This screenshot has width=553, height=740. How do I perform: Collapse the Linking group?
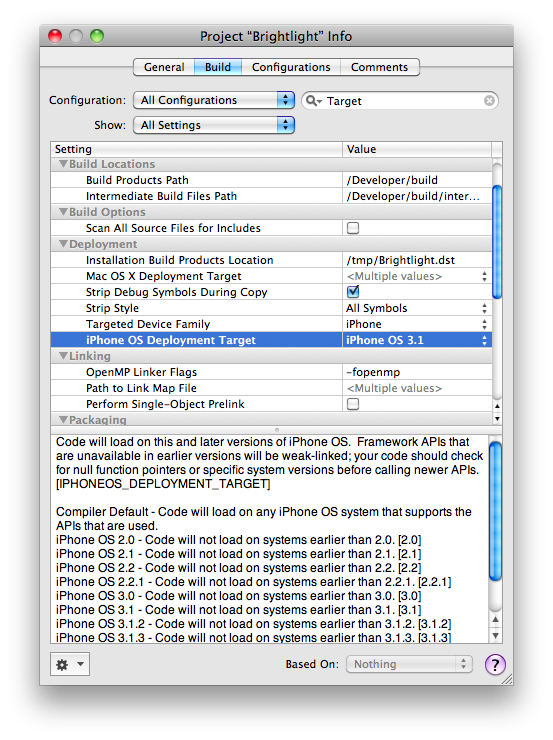pos(63,356)
